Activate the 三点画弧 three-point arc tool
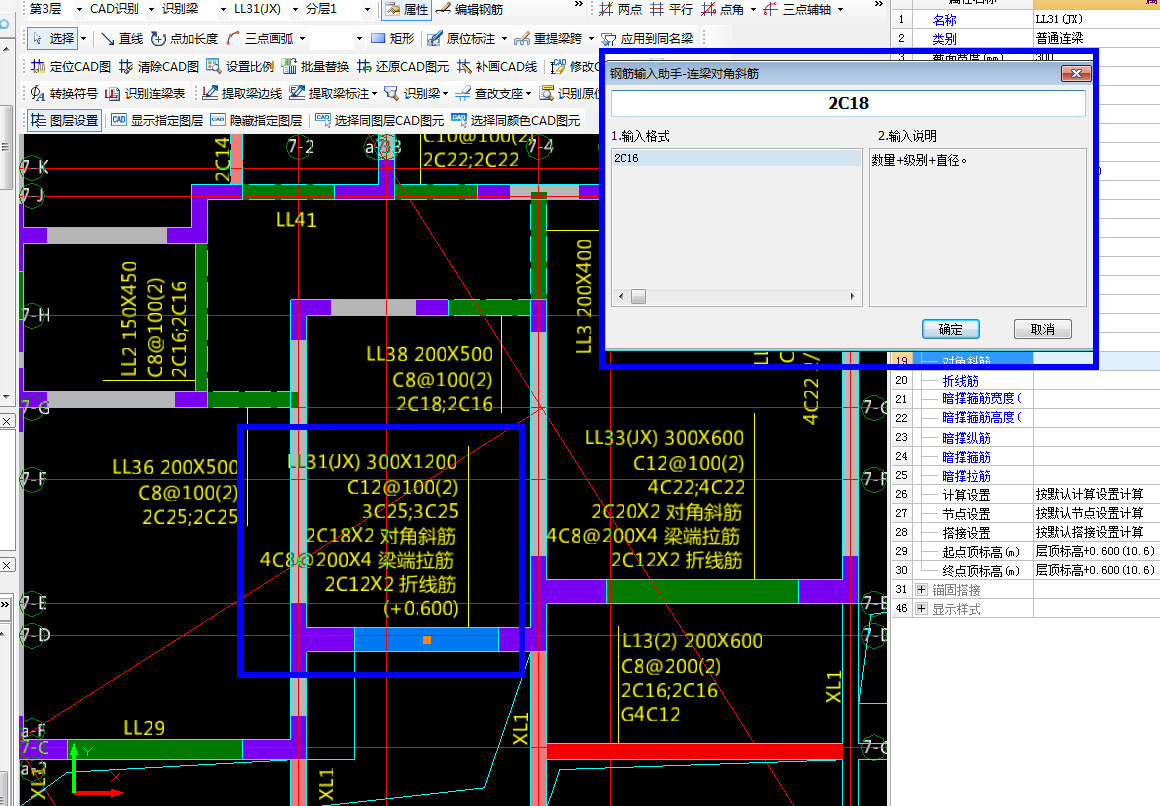1160x806 pixels. [260, 38]
